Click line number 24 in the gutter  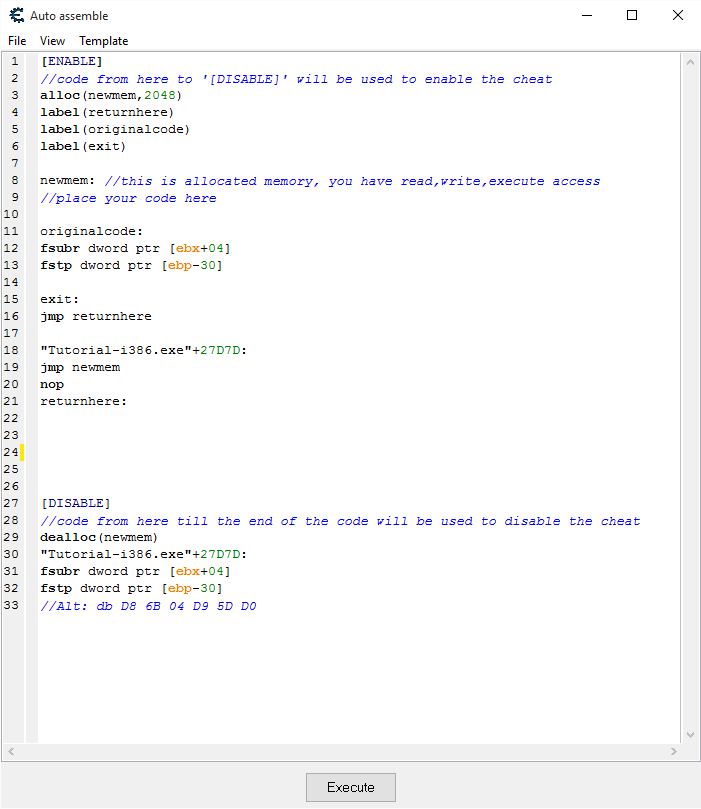(15, 452)
